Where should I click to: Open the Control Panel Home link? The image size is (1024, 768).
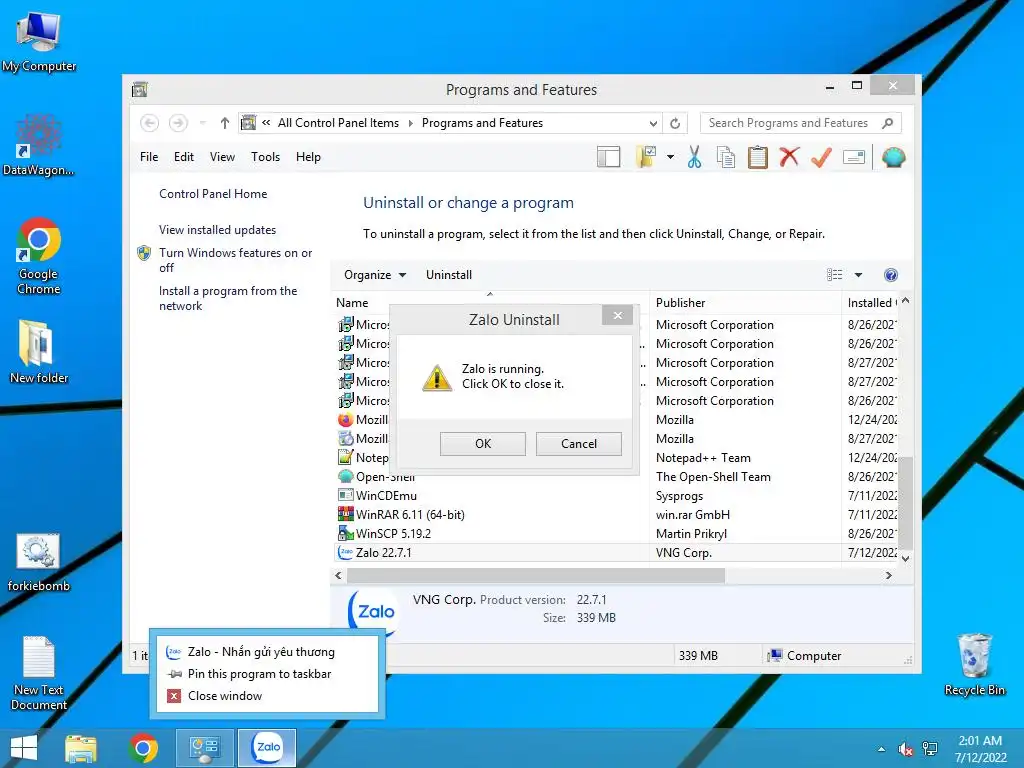[x=213, y=194]
